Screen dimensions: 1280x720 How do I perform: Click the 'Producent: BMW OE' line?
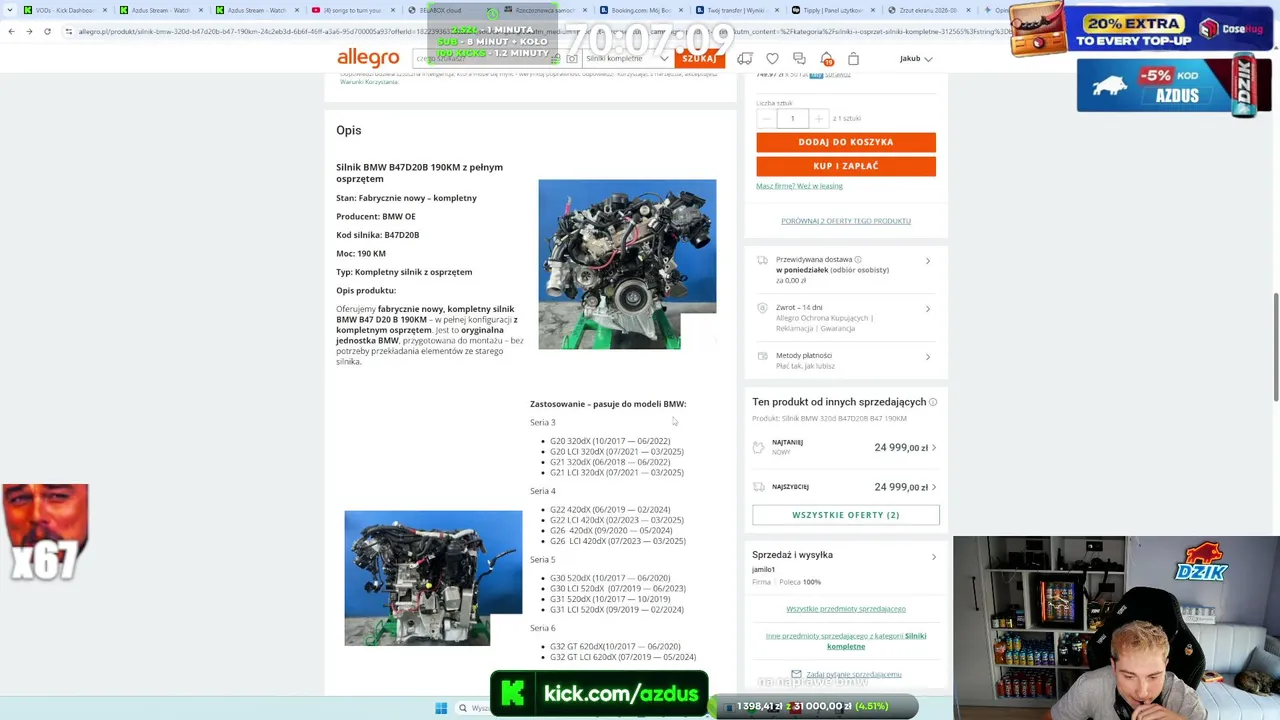pyautogui.click(x=376, y=216)
